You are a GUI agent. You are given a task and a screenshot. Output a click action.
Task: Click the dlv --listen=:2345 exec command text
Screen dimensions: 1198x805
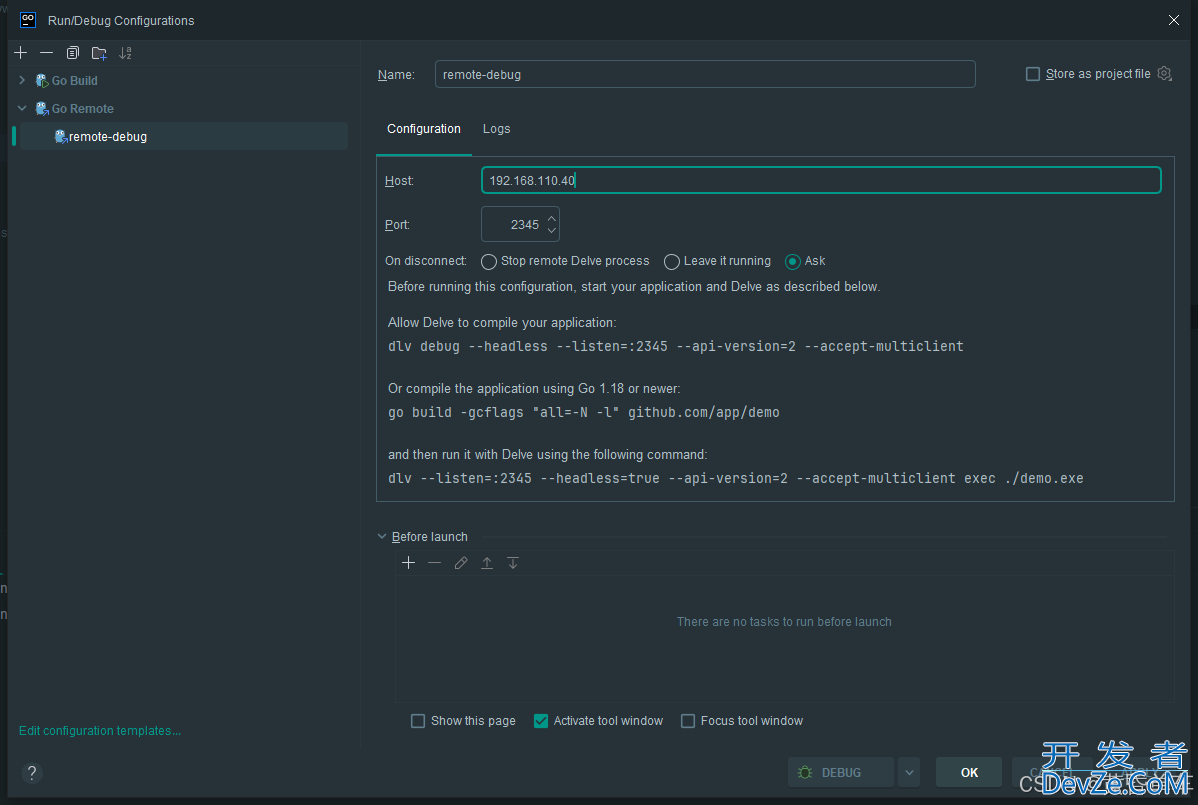coord(736,479)
